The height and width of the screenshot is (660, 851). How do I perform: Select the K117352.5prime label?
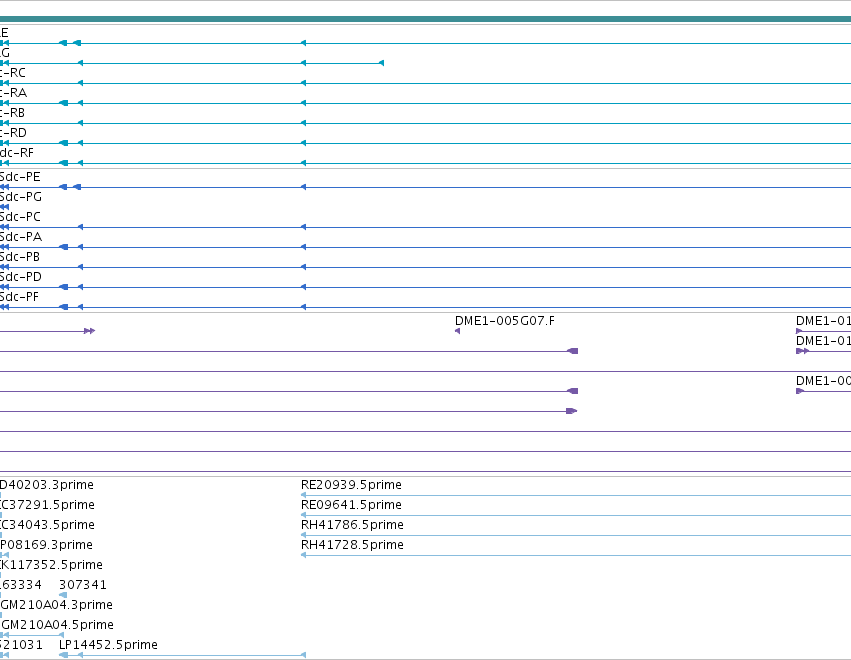click(52, 565)
